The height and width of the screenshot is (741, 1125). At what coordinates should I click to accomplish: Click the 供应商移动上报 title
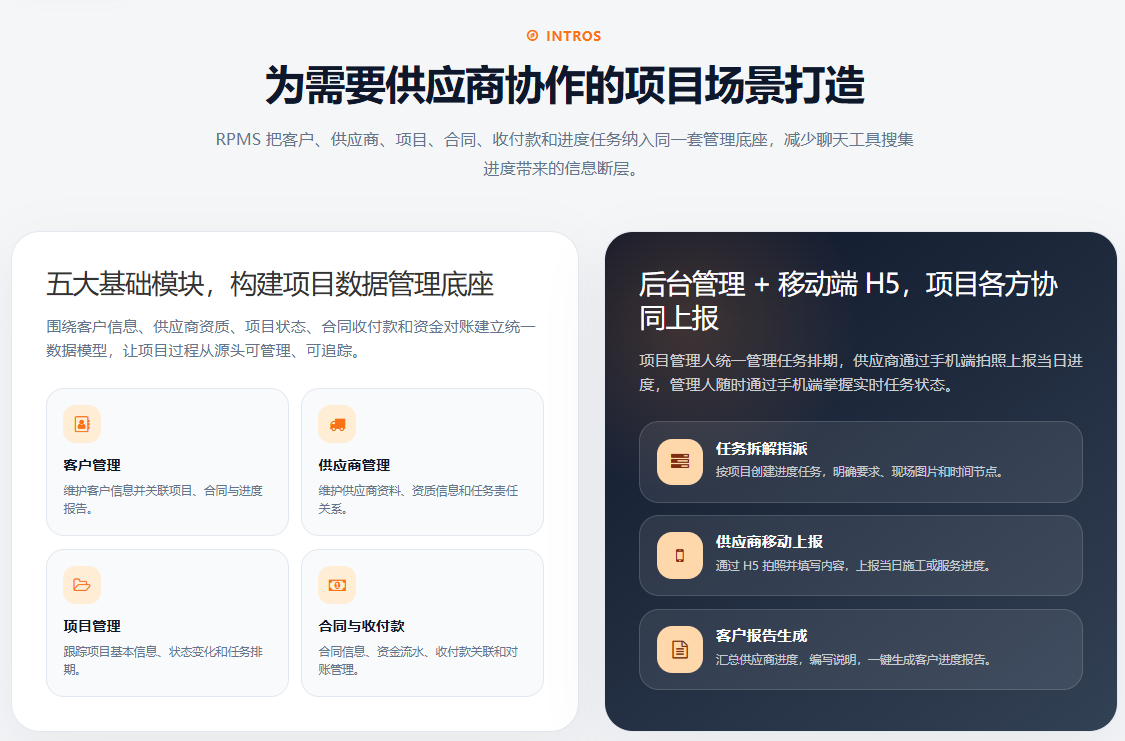(x=769, y=542)
